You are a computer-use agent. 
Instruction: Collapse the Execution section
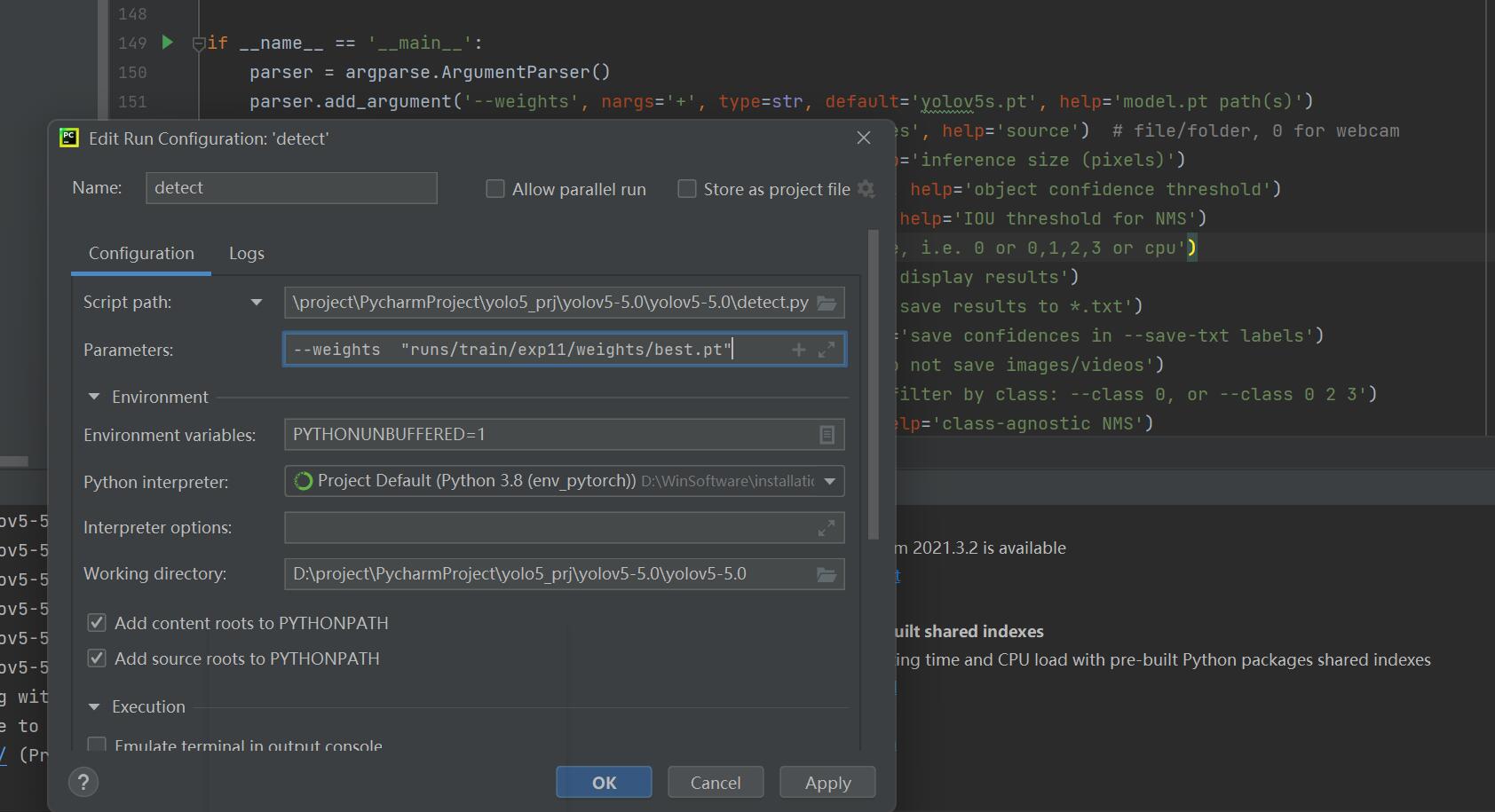coord(94,706)
